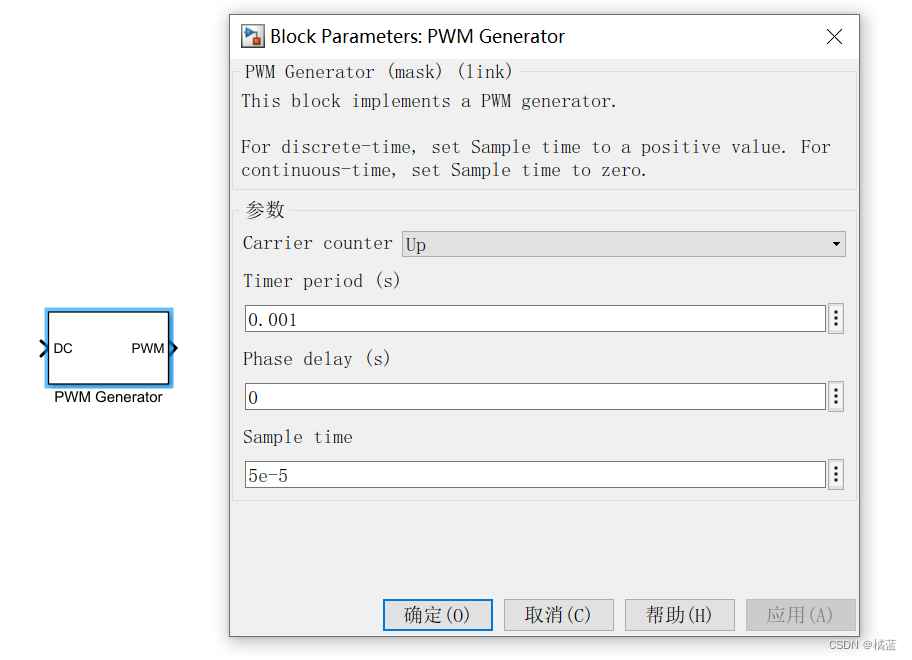This screenshot has width=912, height=660.
Task: Open help via 帮助(H) button
Action: click(x=679, y=615)
